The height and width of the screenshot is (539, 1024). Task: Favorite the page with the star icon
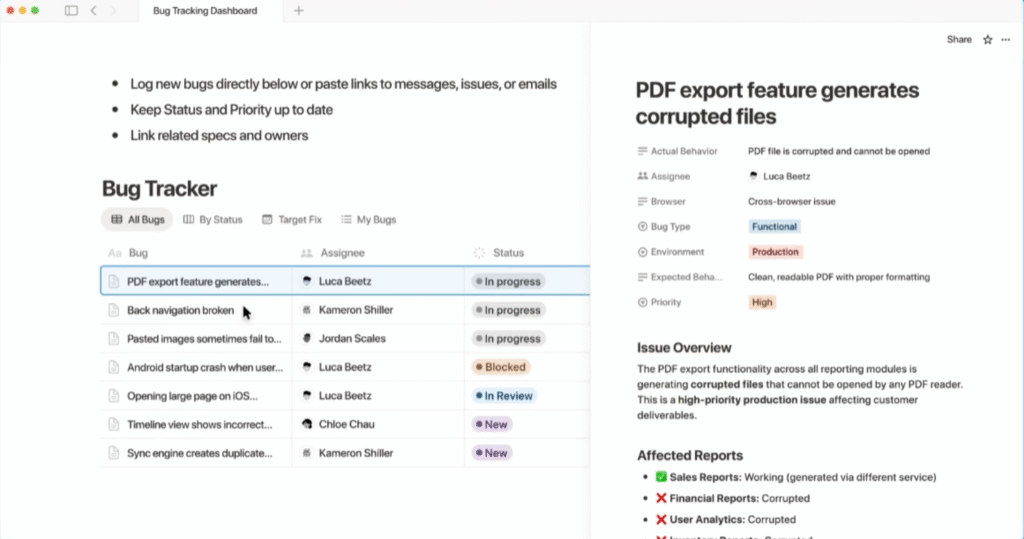(988, 40)
